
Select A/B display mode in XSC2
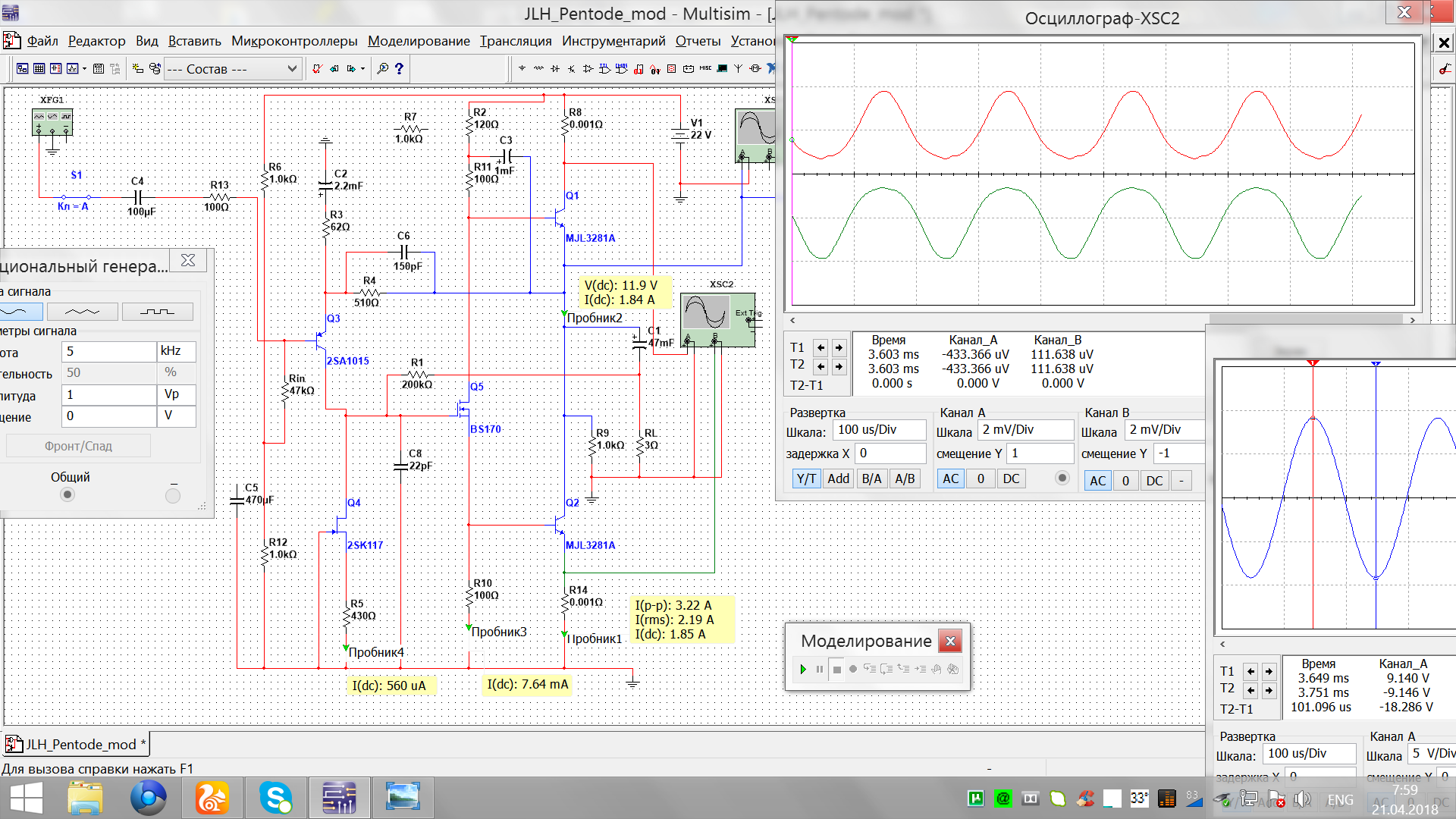coord(905,479)
